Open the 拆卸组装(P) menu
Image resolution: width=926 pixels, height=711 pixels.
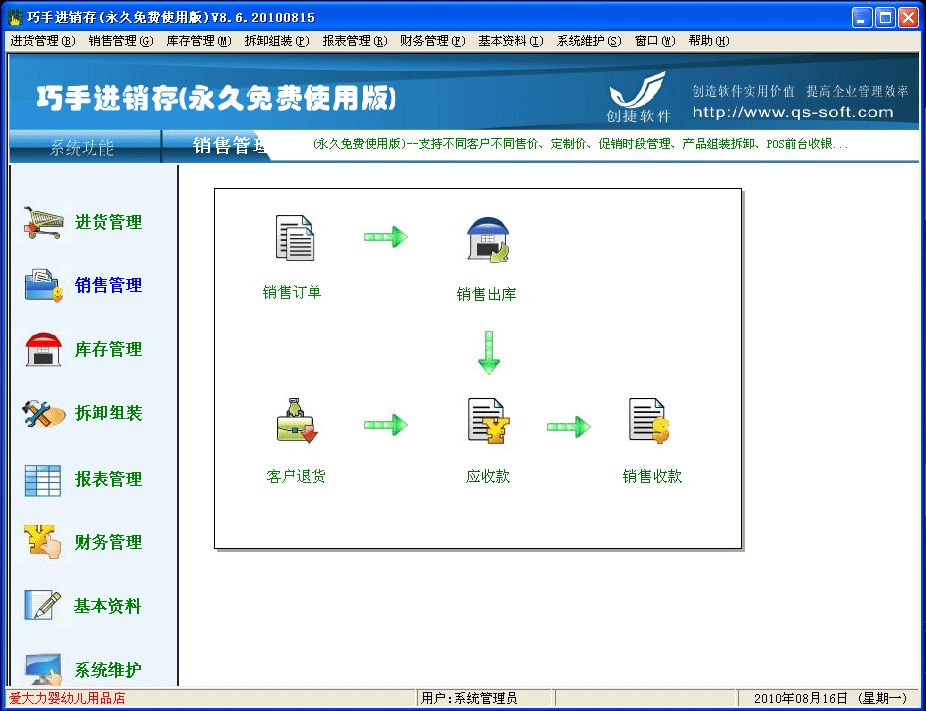[x=277, y=41]
